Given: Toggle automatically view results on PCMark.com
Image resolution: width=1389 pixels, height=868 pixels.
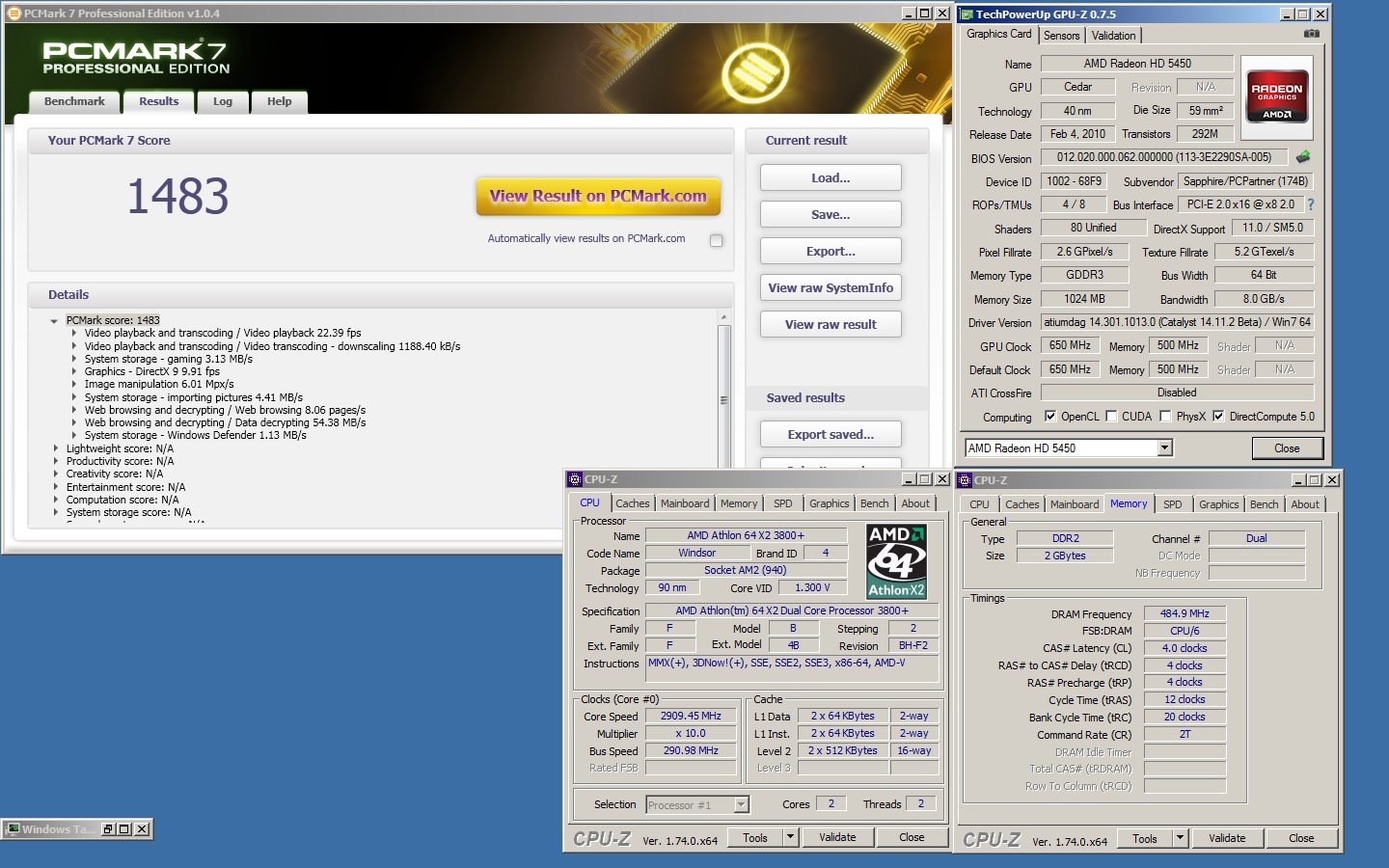Looking at the screenshot, I should [716, 240].
